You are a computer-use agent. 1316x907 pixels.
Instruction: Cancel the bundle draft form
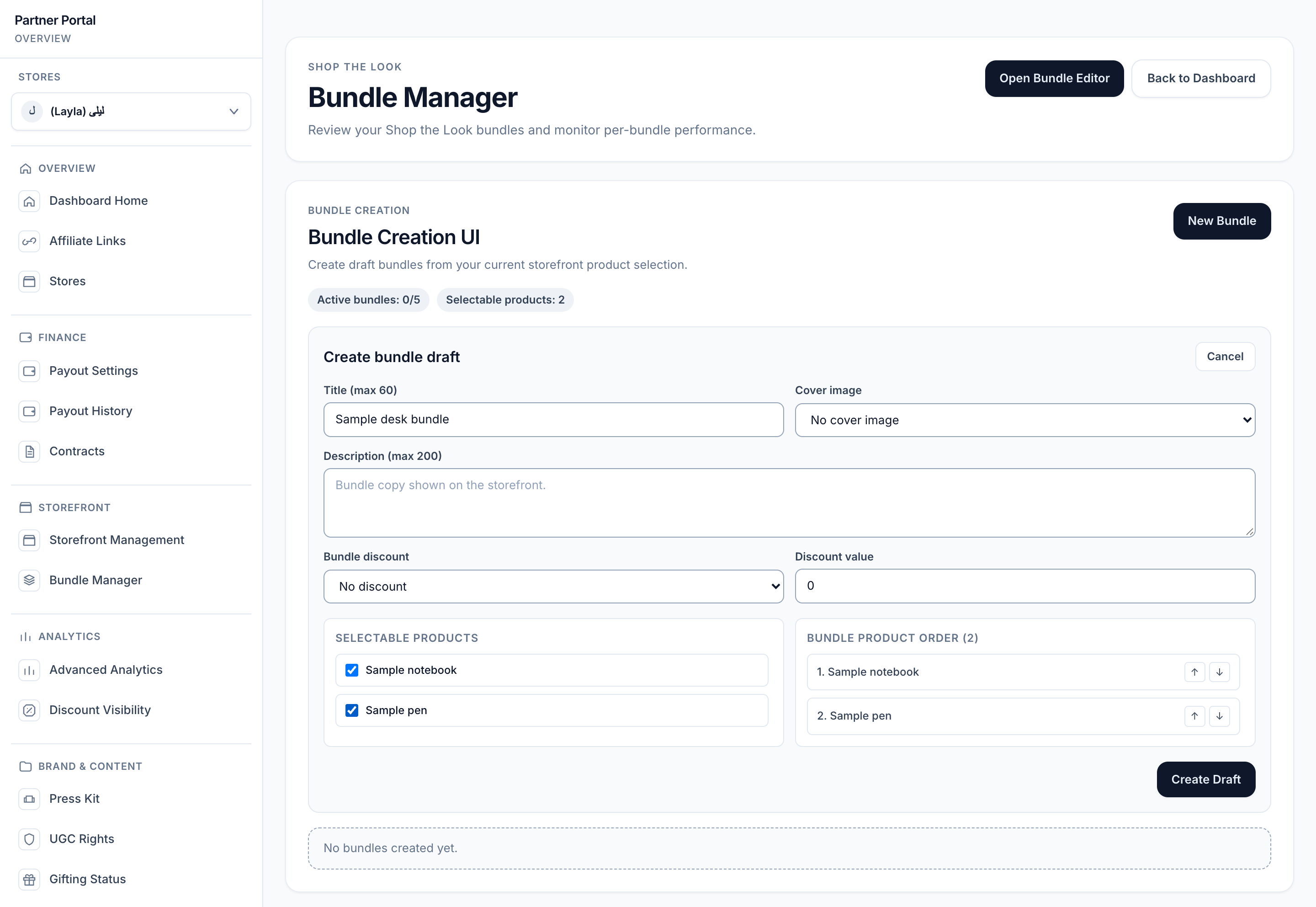point(1225,357)
